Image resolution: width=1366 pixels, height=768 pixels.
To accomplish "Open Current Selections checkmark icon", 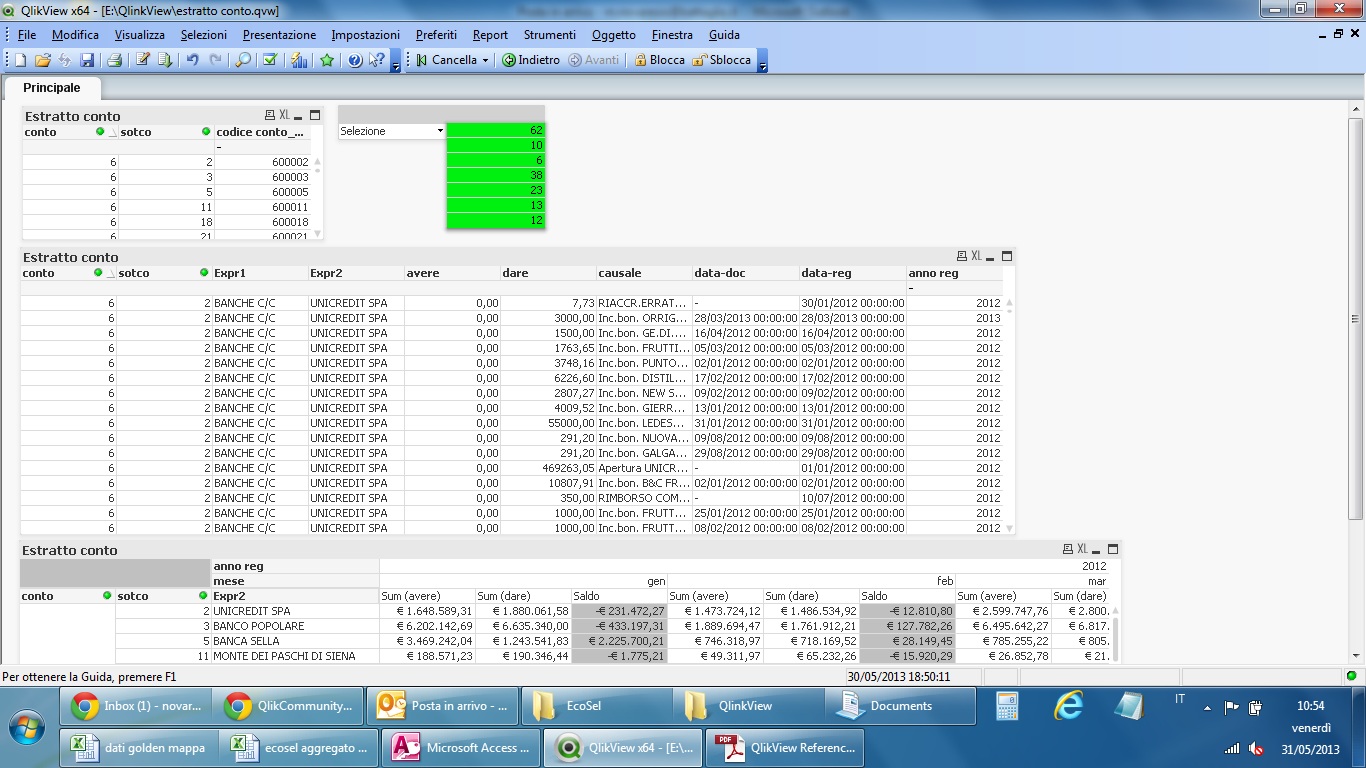I will (x=270, y=60).
